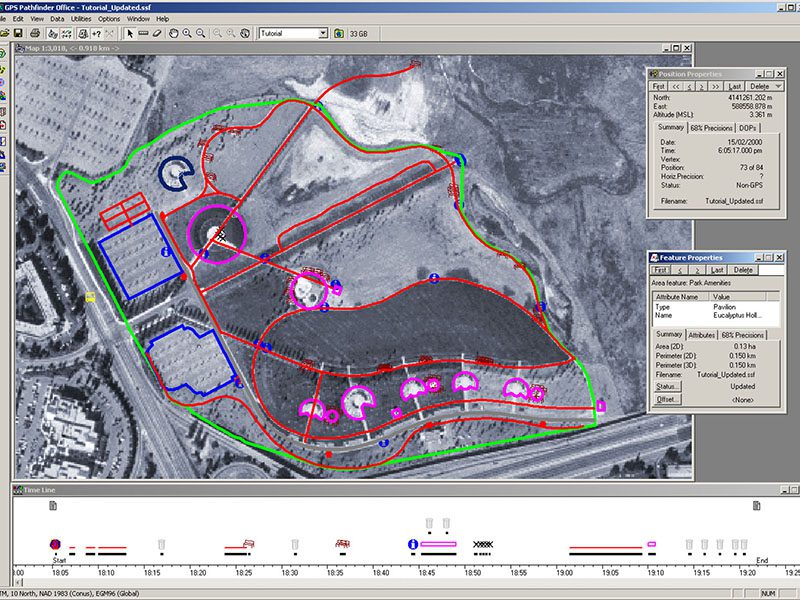
Task: Select the Zoom Out magnifier tool
Action: (x=199, y=33)
